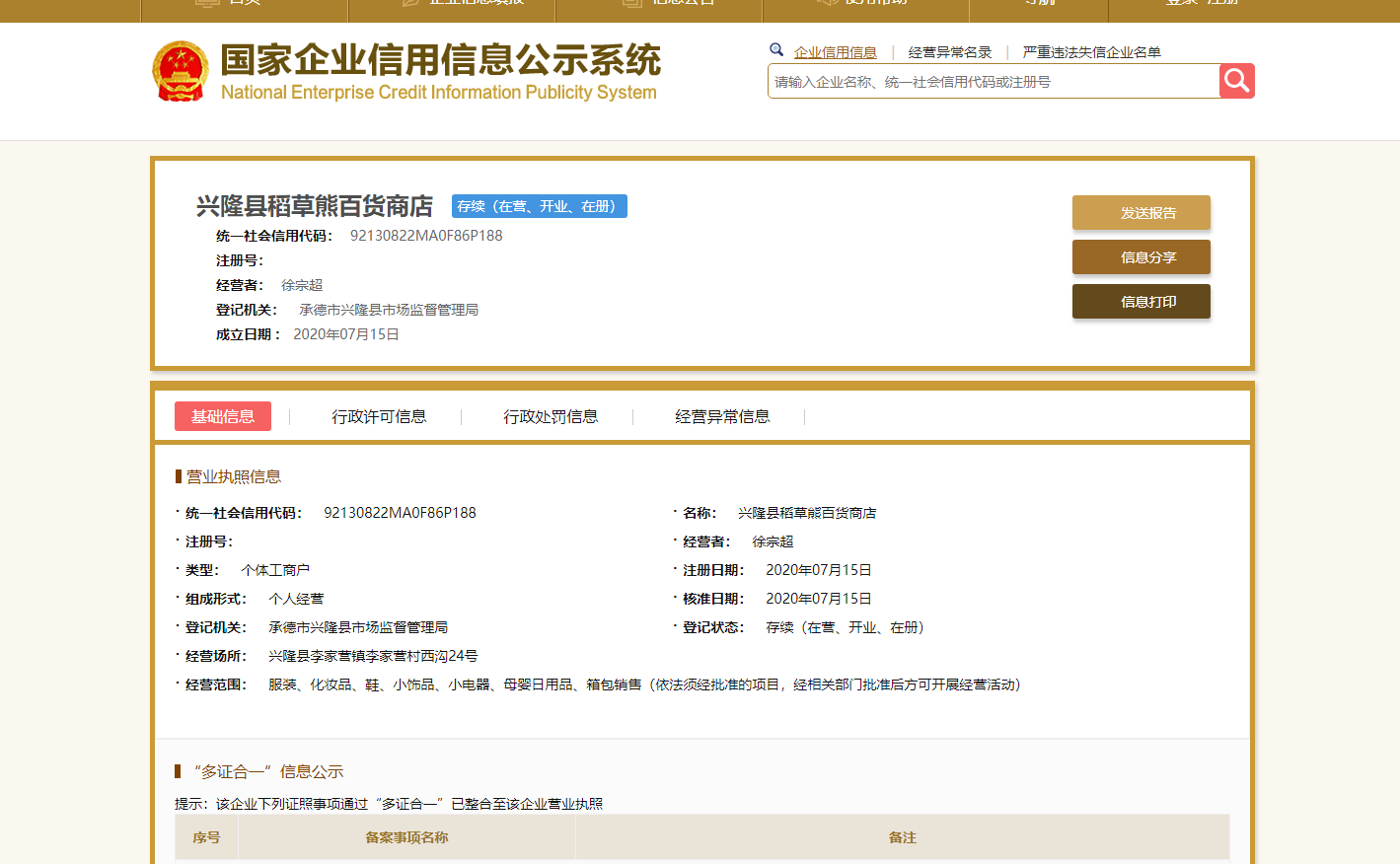
Task: Click the blue 存续（在营、开业、在册） status badge
Action: pos(540,206)
